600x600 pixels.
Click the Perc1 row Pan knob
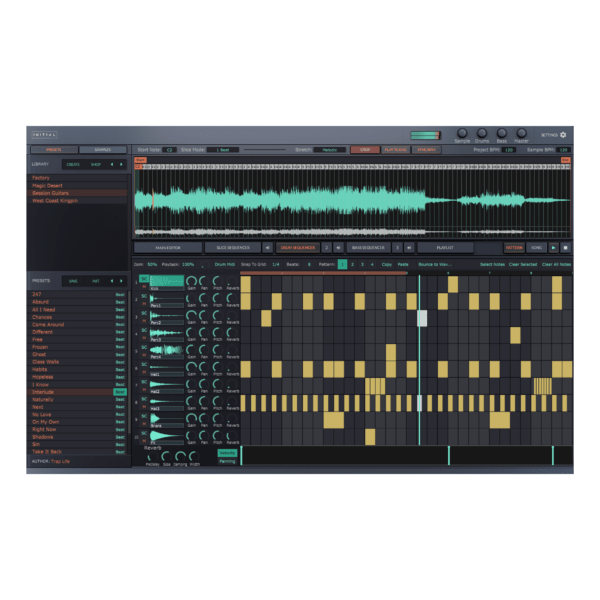(204, 298)
